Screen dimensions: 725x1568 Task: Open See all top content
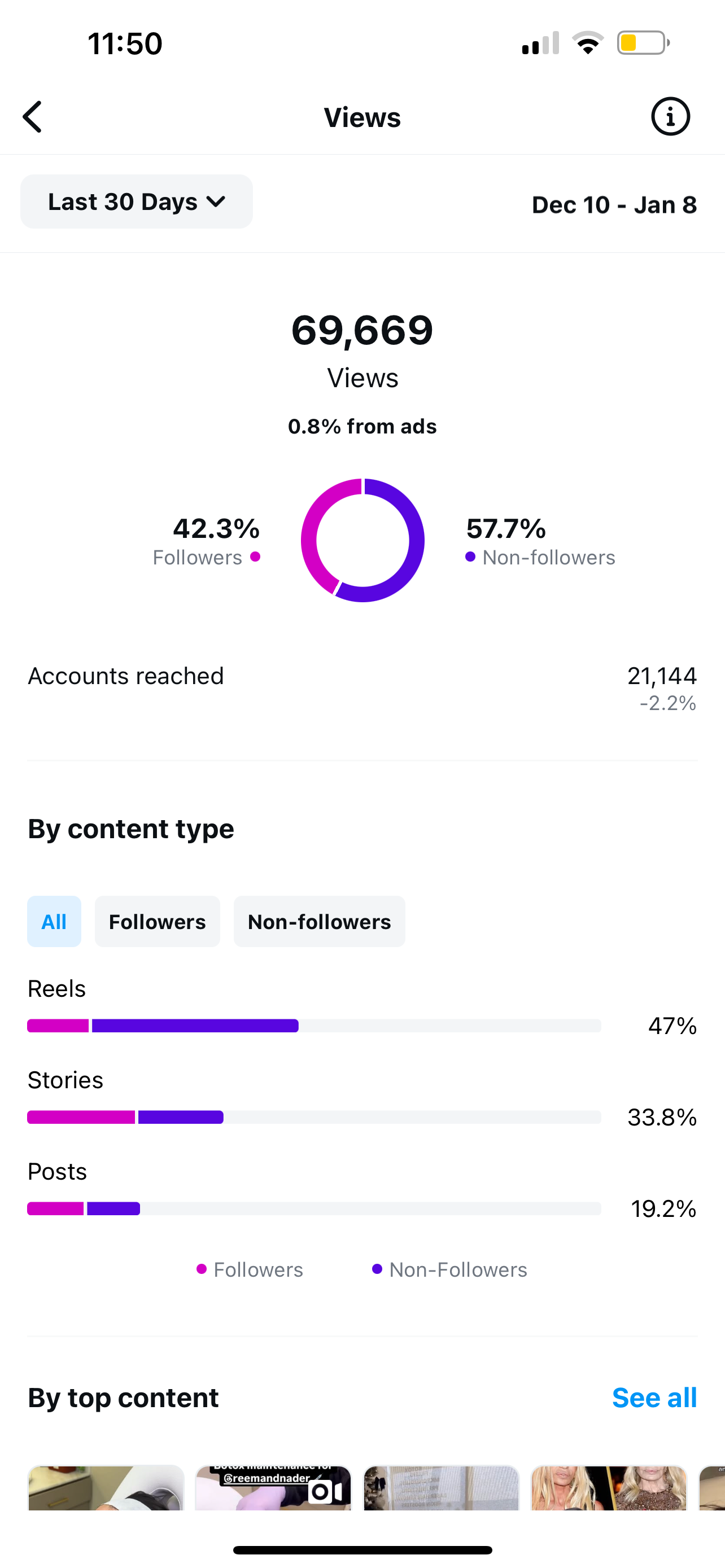tap(654, 1398)
